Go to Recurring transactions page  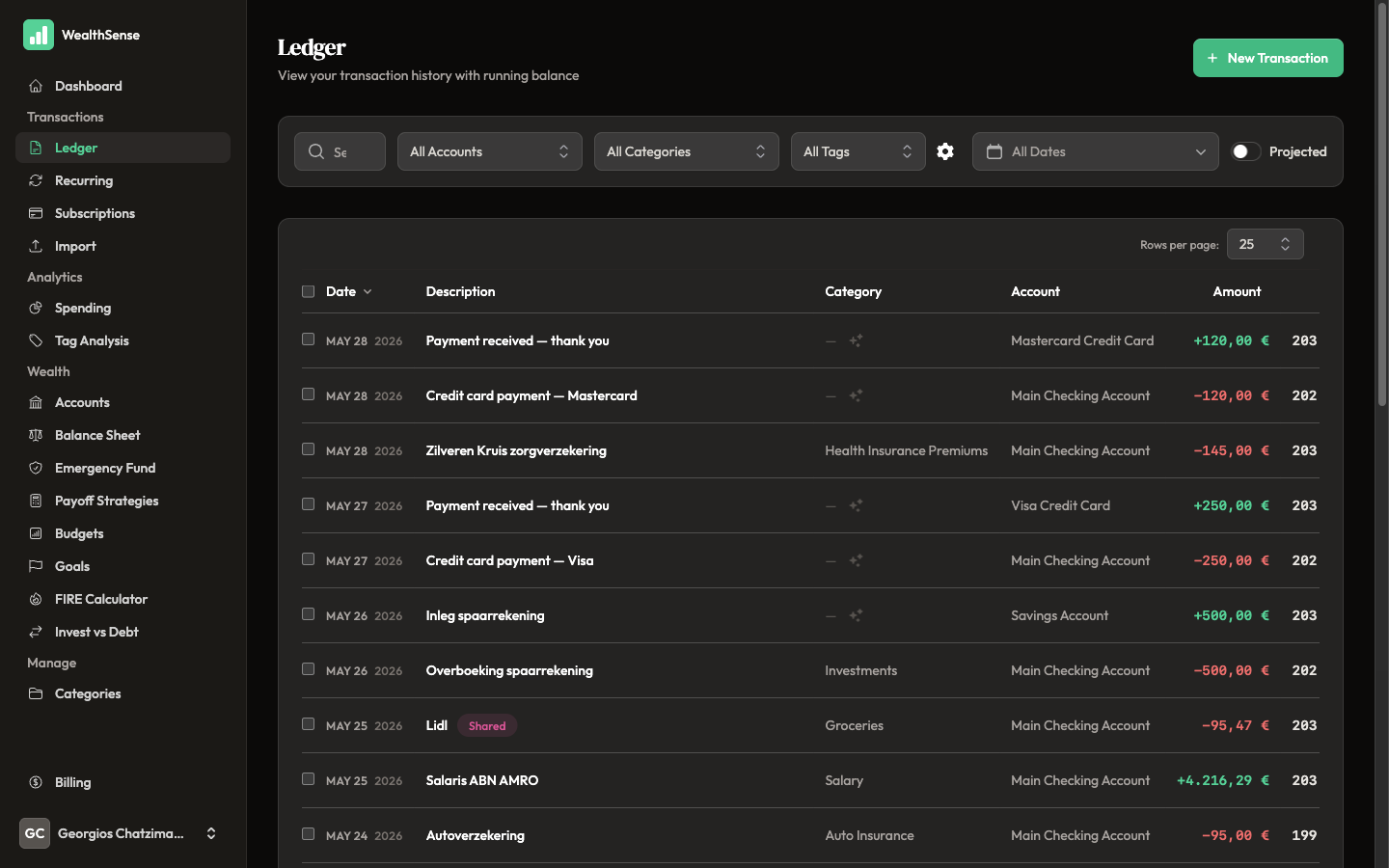(123, 180)
